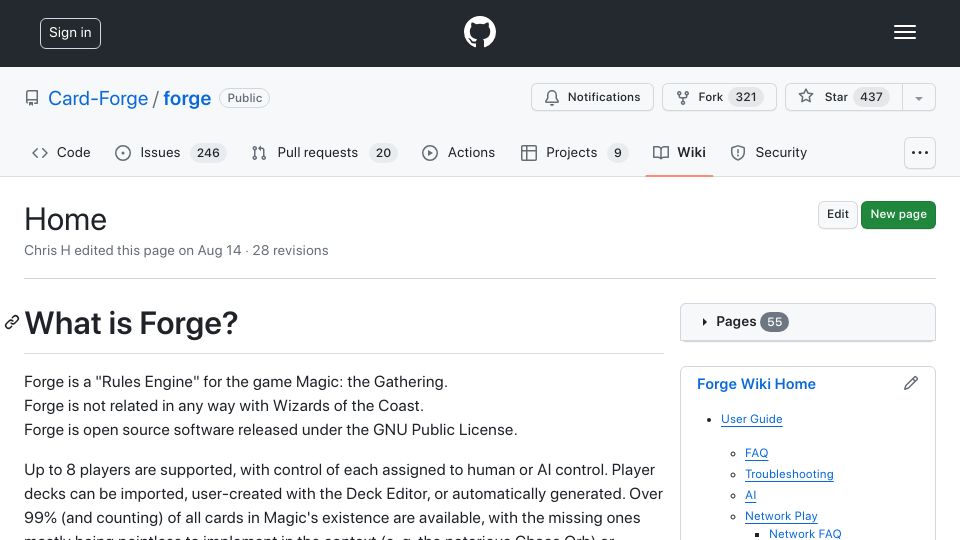Open the AI sidebar link
This screenshot has width=960, height=540.
[x=750, y=495]
